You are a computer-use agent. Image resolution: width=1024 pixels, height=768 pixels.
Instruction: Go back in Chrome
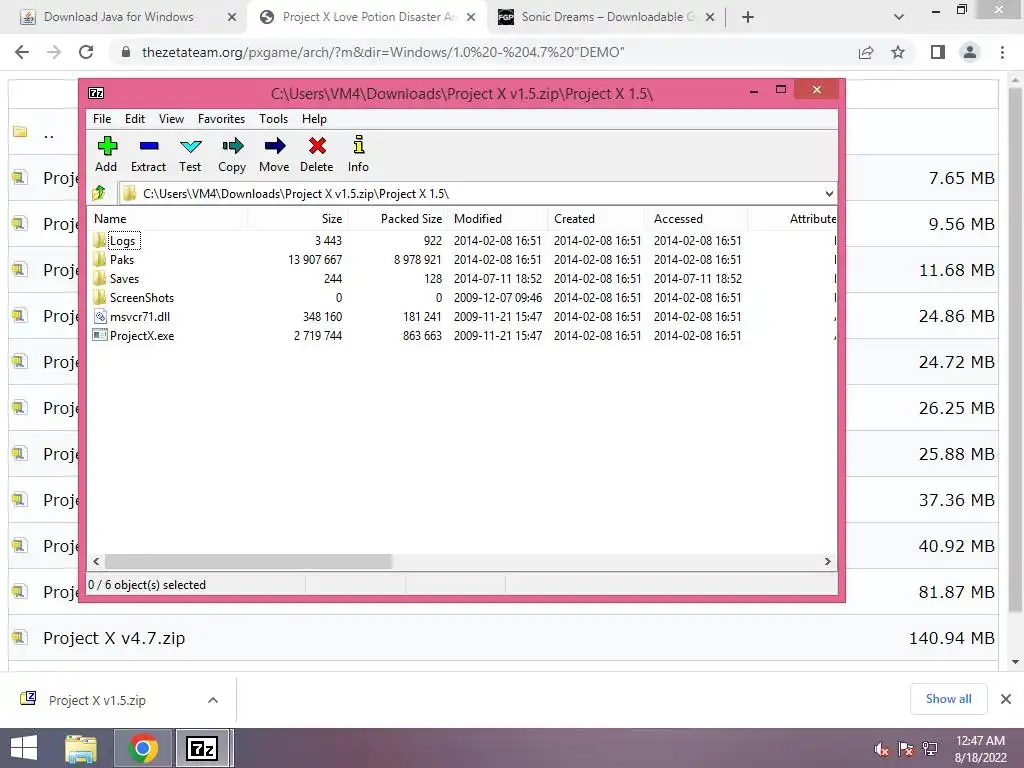coord(22,52)
